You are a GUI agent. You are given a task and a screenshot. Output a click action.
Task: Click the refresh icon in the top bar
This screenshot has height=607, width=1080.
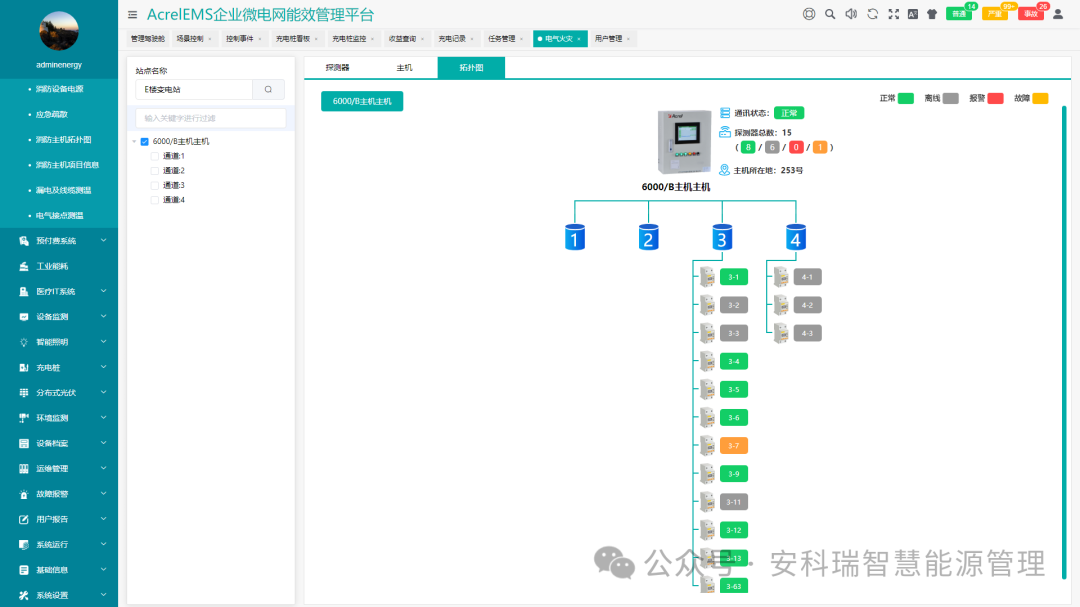tap(872, 14)
